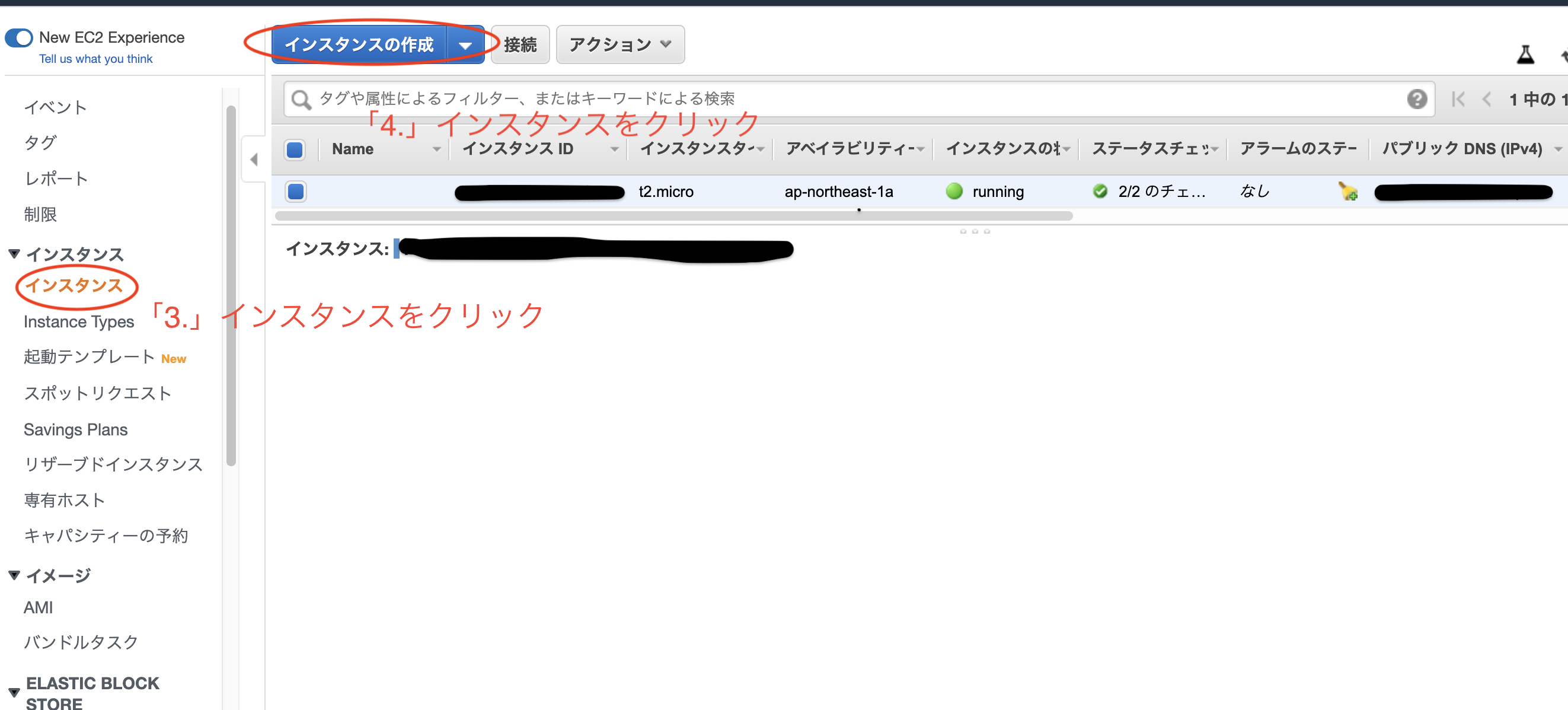Open the Tell us what you think link
The image size is (1568, 710).
point(95,59)
